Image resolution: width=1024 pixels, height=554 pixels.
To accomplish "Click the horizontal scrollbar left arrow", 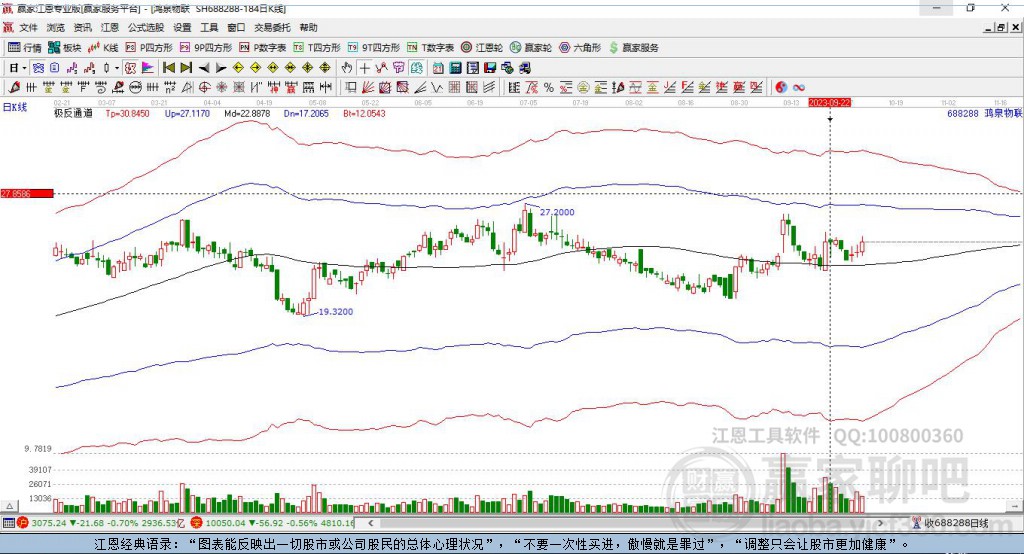I will [x=371, y=523].
